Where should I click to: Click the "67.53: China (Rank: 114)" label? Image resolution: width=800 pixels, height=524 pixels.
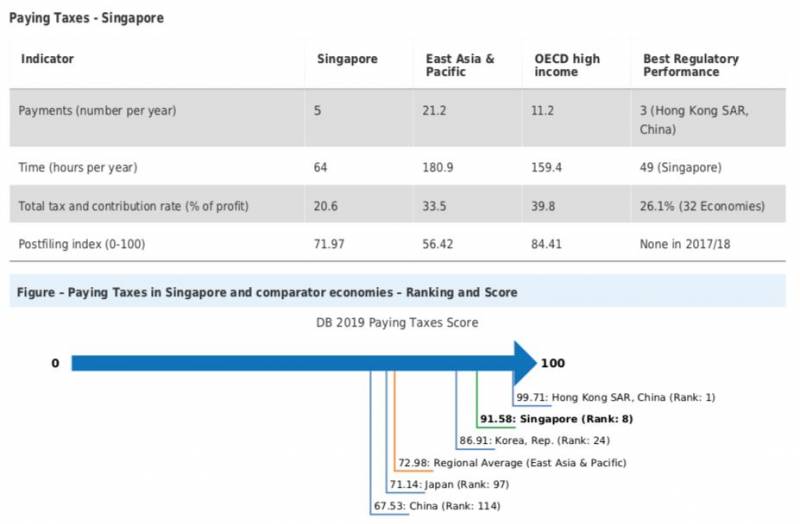(x=435, y=505)
